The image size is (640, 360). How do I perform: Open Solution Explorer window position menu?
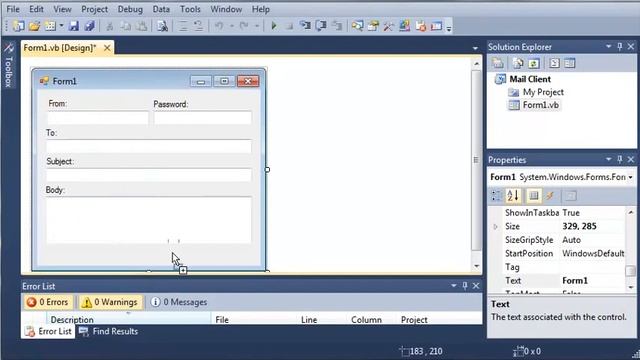coord(609,47)
